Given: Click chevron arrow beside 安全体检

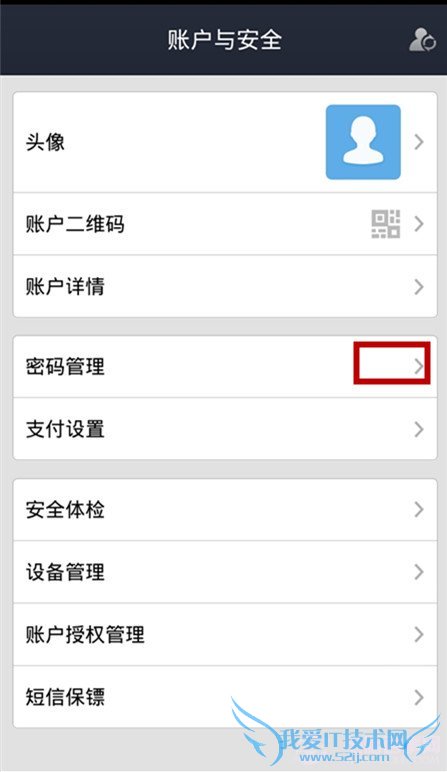Looking at the screenshot, I should pos(419,510).
